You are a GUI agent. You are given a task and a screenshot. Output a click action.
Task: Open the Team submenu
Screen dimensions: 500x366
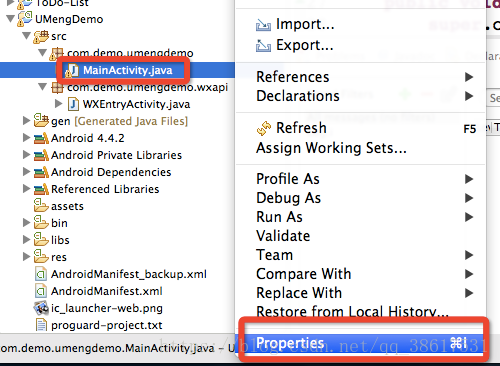coord(360,255)
